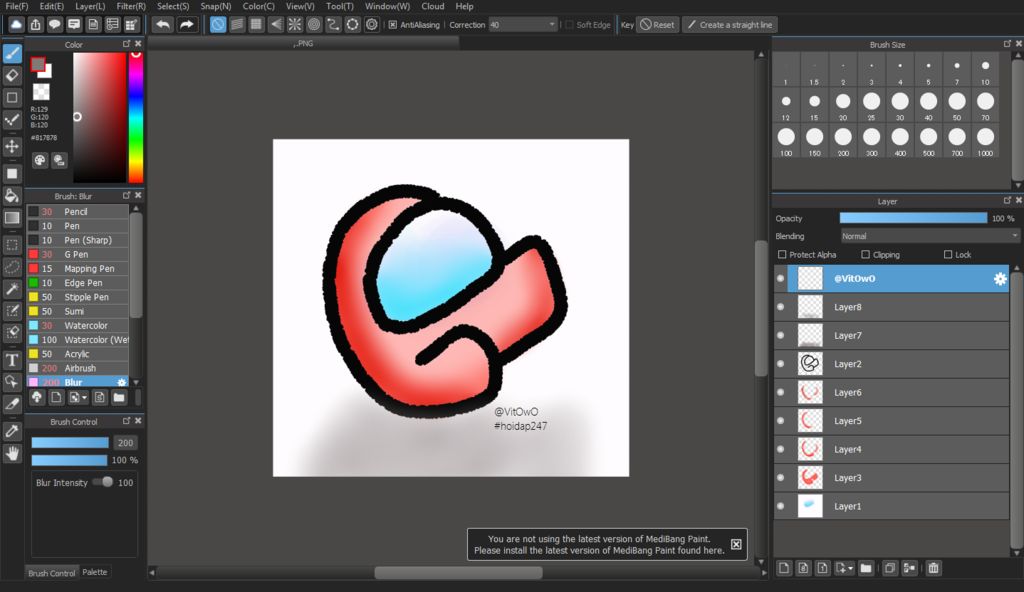Screen dimensions: 1024x592
Task: Open the Cloud icon in toolbar
Action: pyautogui.click(x=16, y=25)
